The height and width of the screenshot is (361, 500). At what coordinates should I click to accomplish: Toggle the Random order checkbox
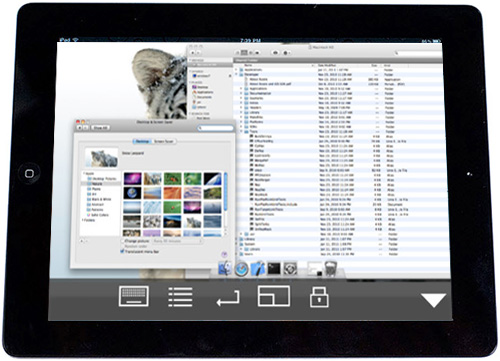coord(122,246)
